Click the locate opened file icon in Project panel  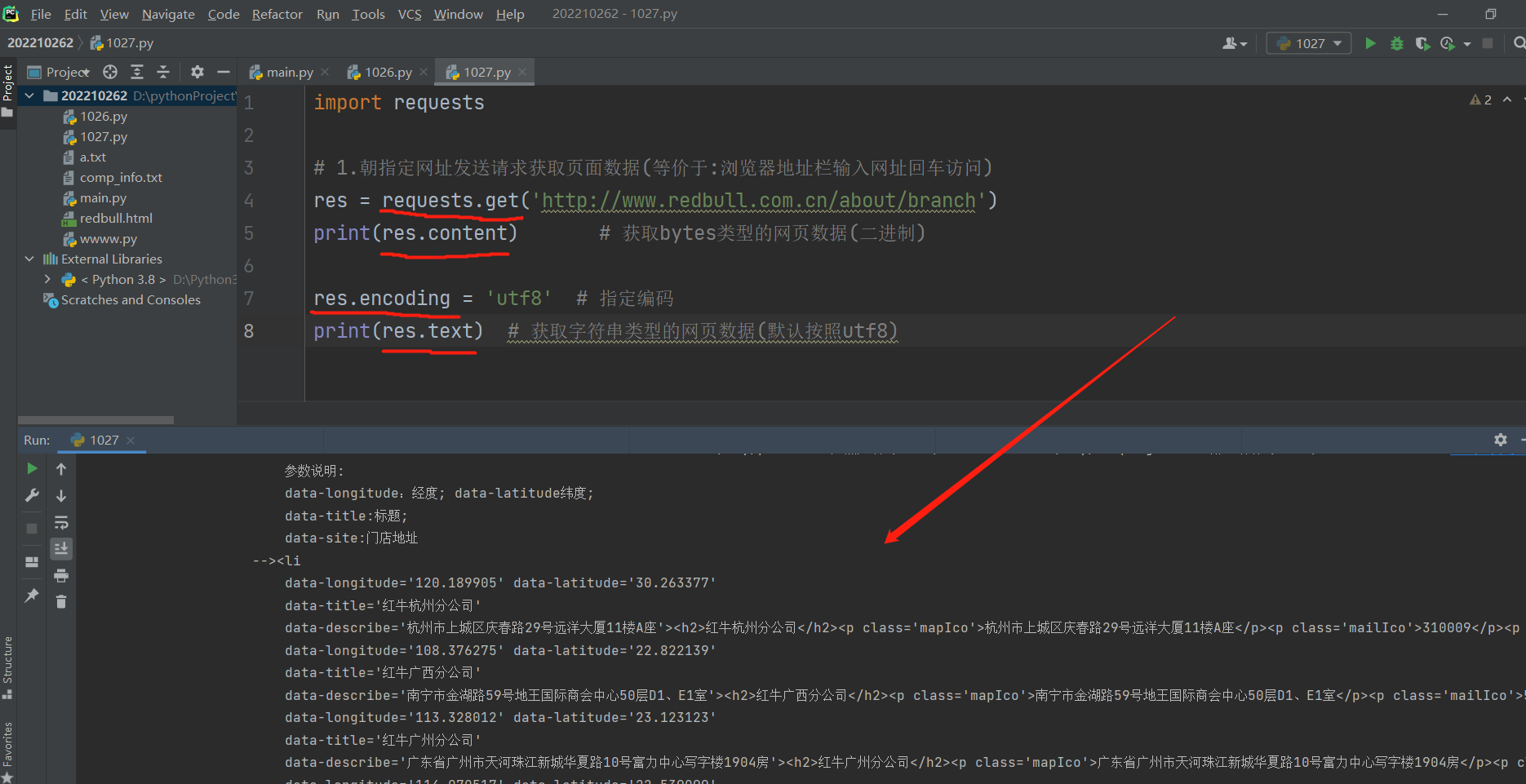pyautogui.click(x=110, y=72)
